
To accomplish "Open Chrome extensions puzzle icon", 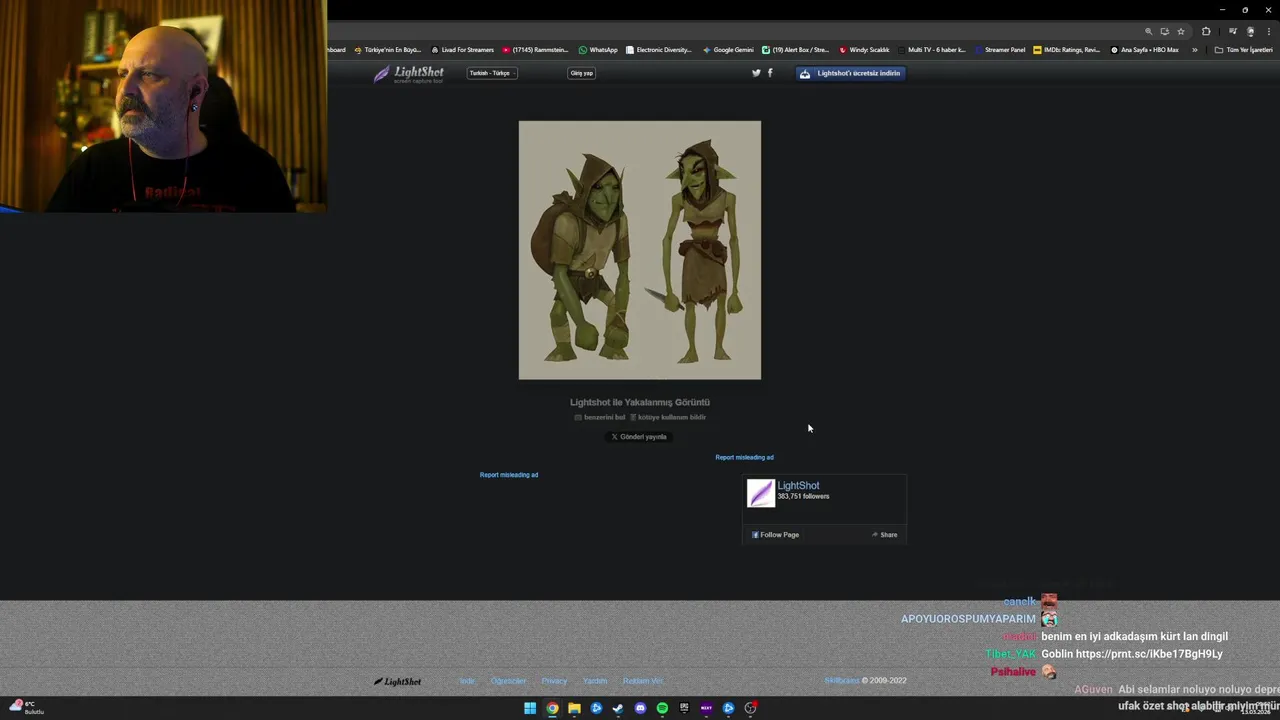I will [x=1206, y=31].
